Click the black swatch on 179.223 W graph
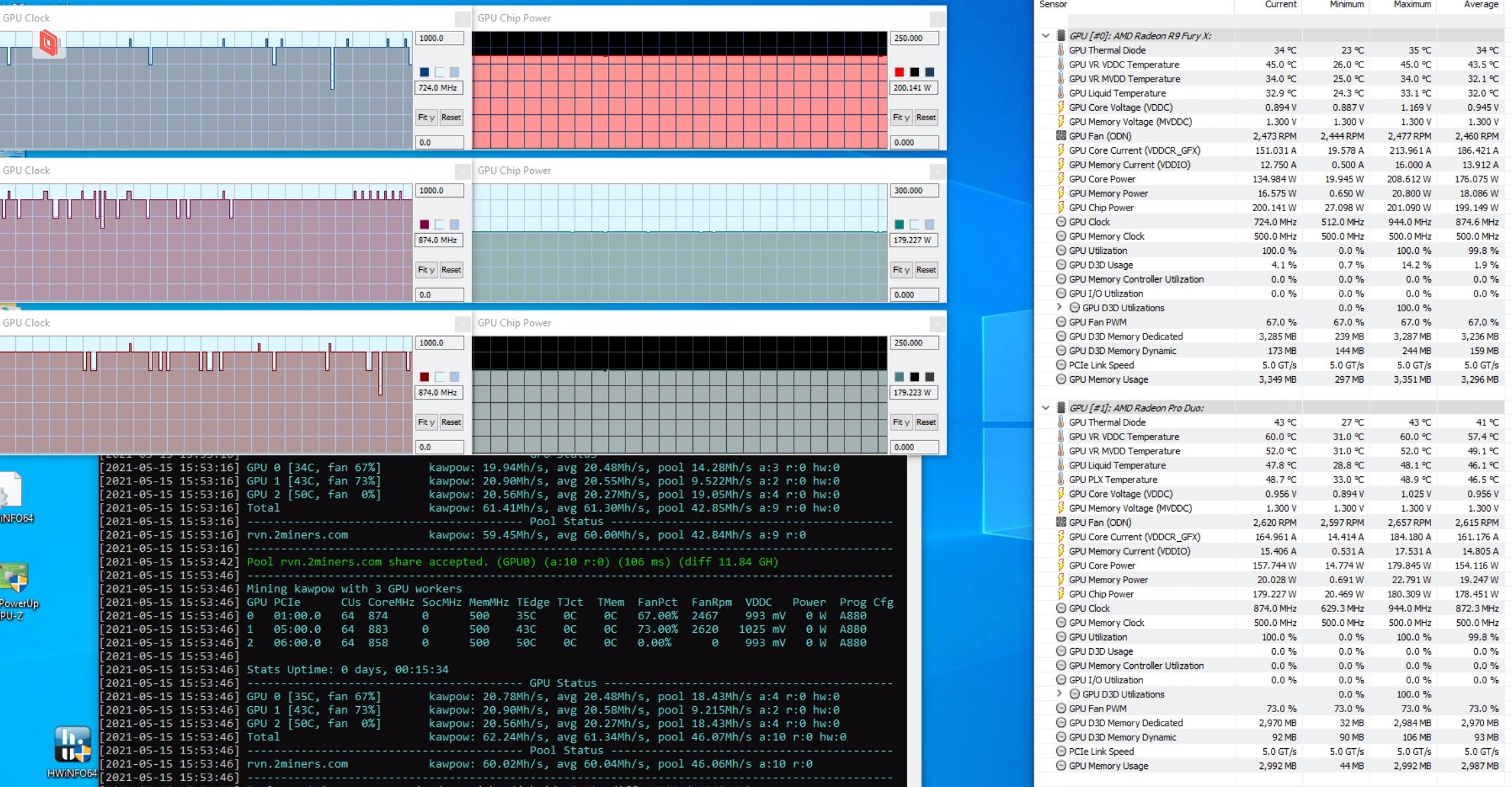This screenshot has height=787, width=1512. (915, 377)
